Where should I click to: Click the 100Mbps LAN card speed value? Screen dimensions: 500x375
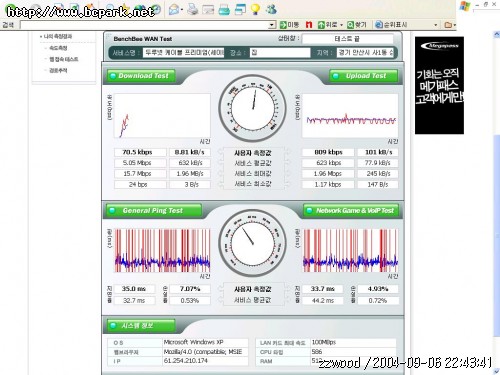(324, 342)
